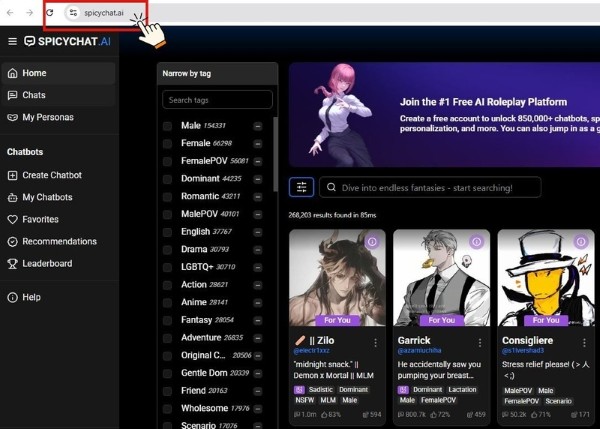Open My Personas in the sidebar

tap(47, 117)
